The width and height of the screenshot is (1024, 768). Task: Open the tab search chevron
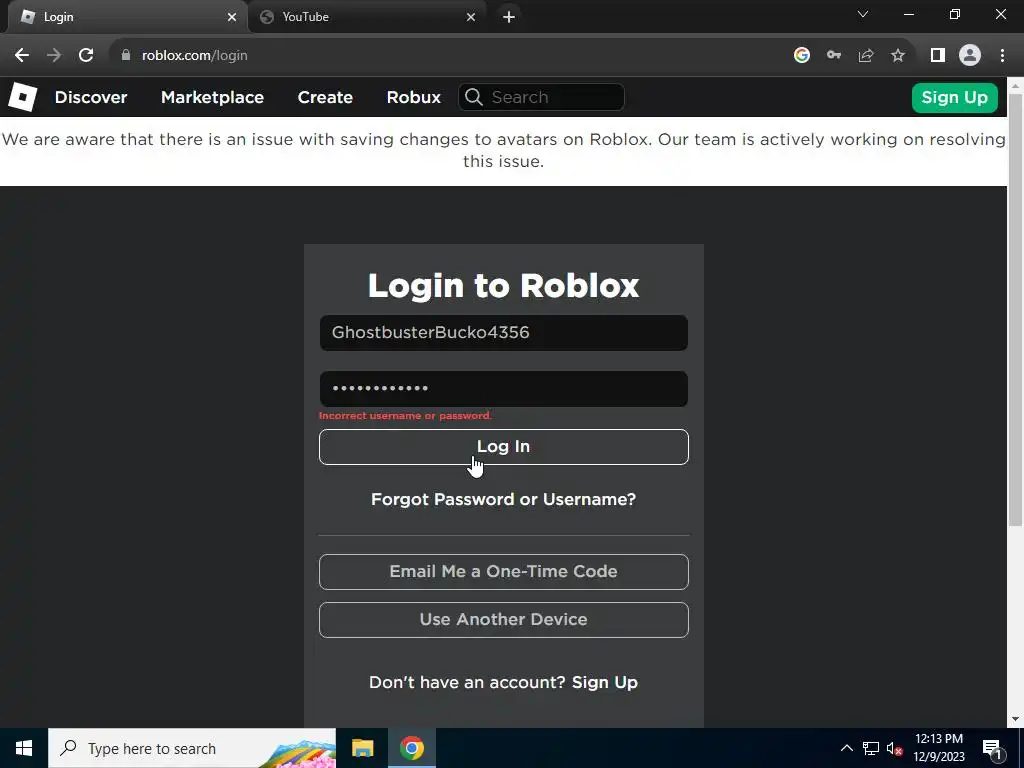click(863, 14)
